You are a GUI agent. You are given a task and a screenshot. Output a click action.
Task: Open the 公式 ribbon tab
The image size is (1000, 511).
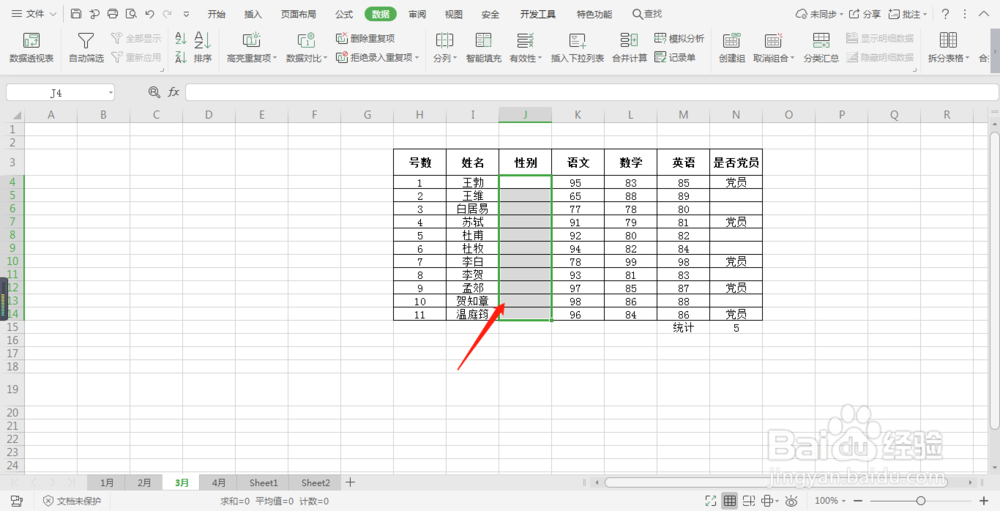click(344, 14)
